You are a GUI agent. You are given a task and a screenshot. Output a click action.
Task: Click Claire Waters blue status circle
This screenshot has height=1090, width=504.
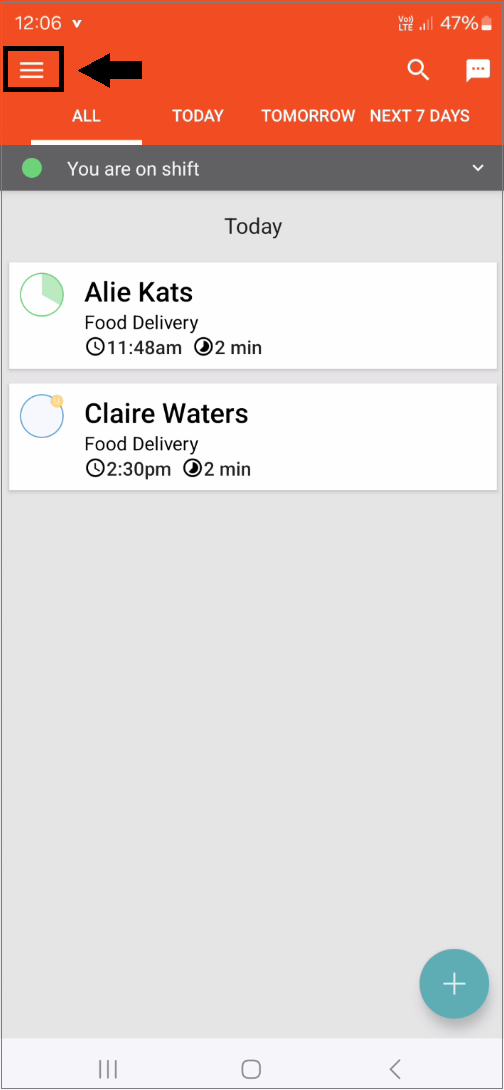tap(42, 416)
